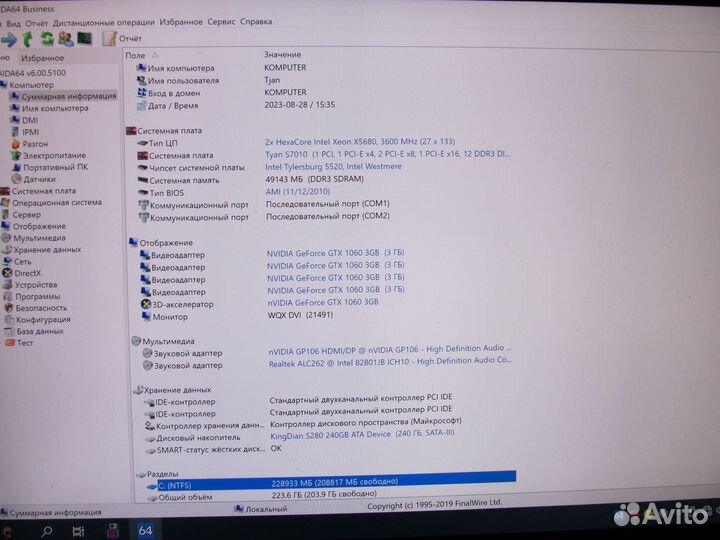
Task: Open the KingDian S280 240GB ATA Device link
Action: pos(362,434)
